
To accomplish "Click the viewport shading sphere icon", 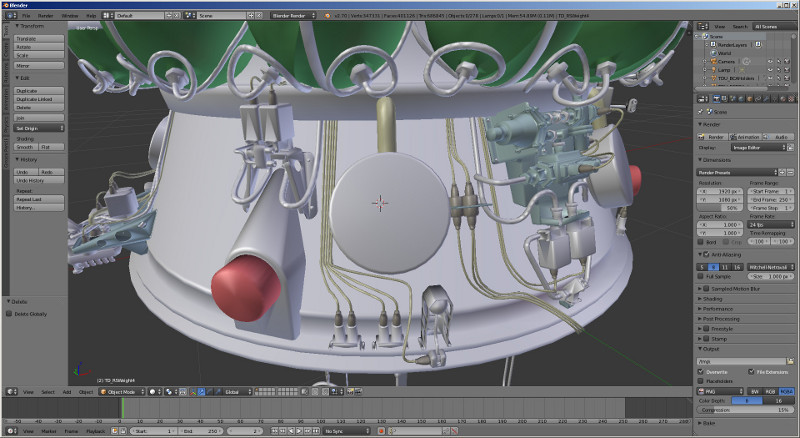I will point(153,391).
